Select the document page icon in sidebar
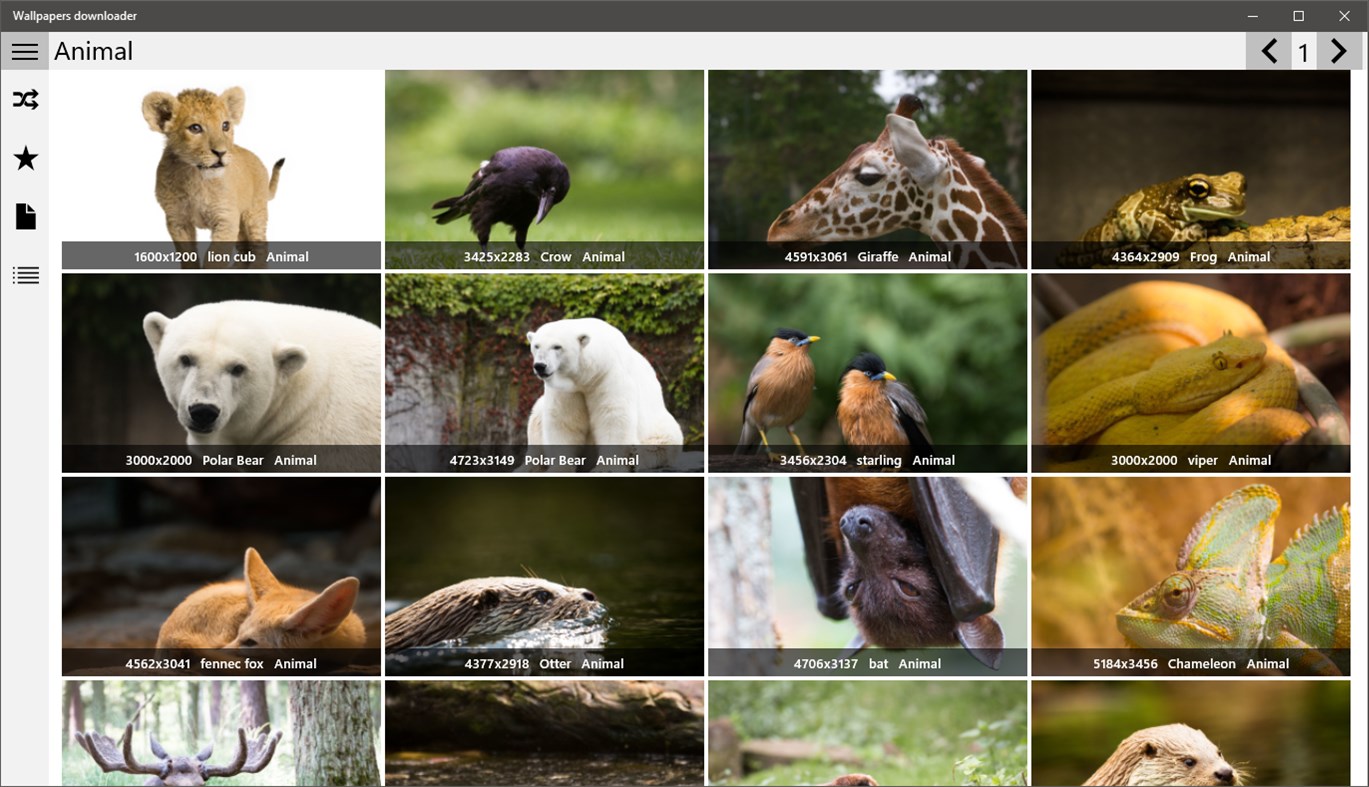 [x=24, y=216]
